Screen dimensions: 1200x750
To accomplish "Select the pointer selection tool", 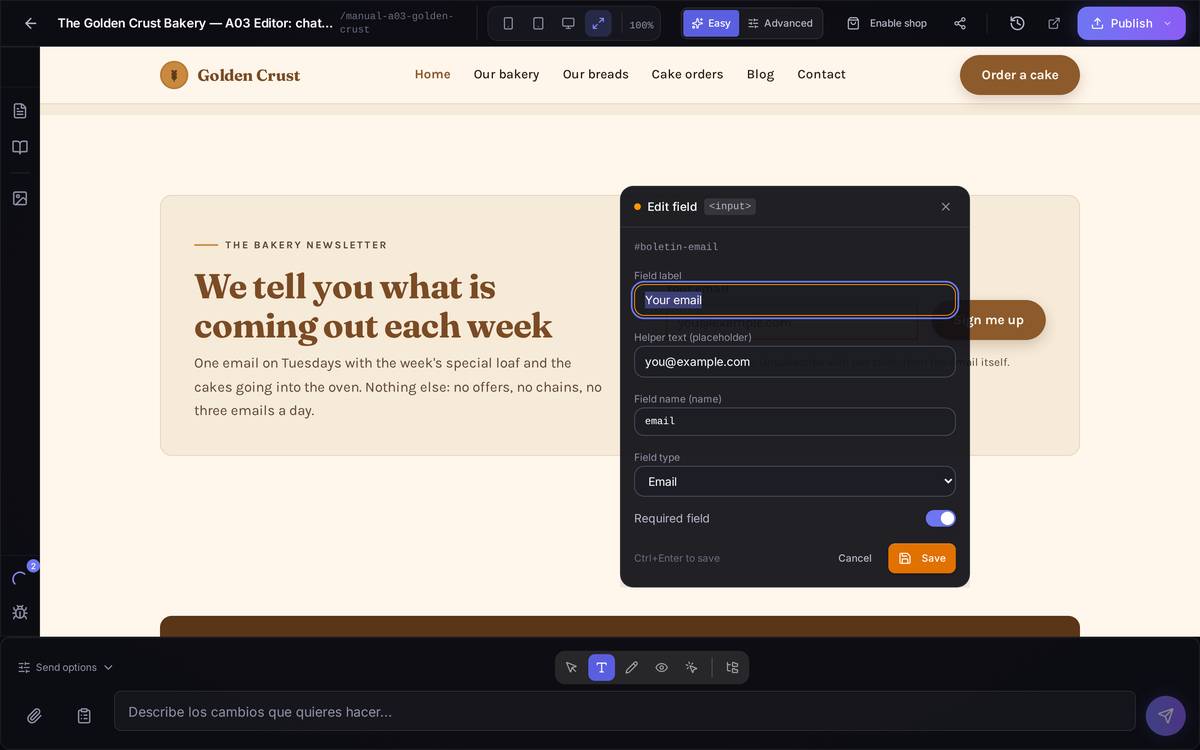I will [x=571, y=667].
